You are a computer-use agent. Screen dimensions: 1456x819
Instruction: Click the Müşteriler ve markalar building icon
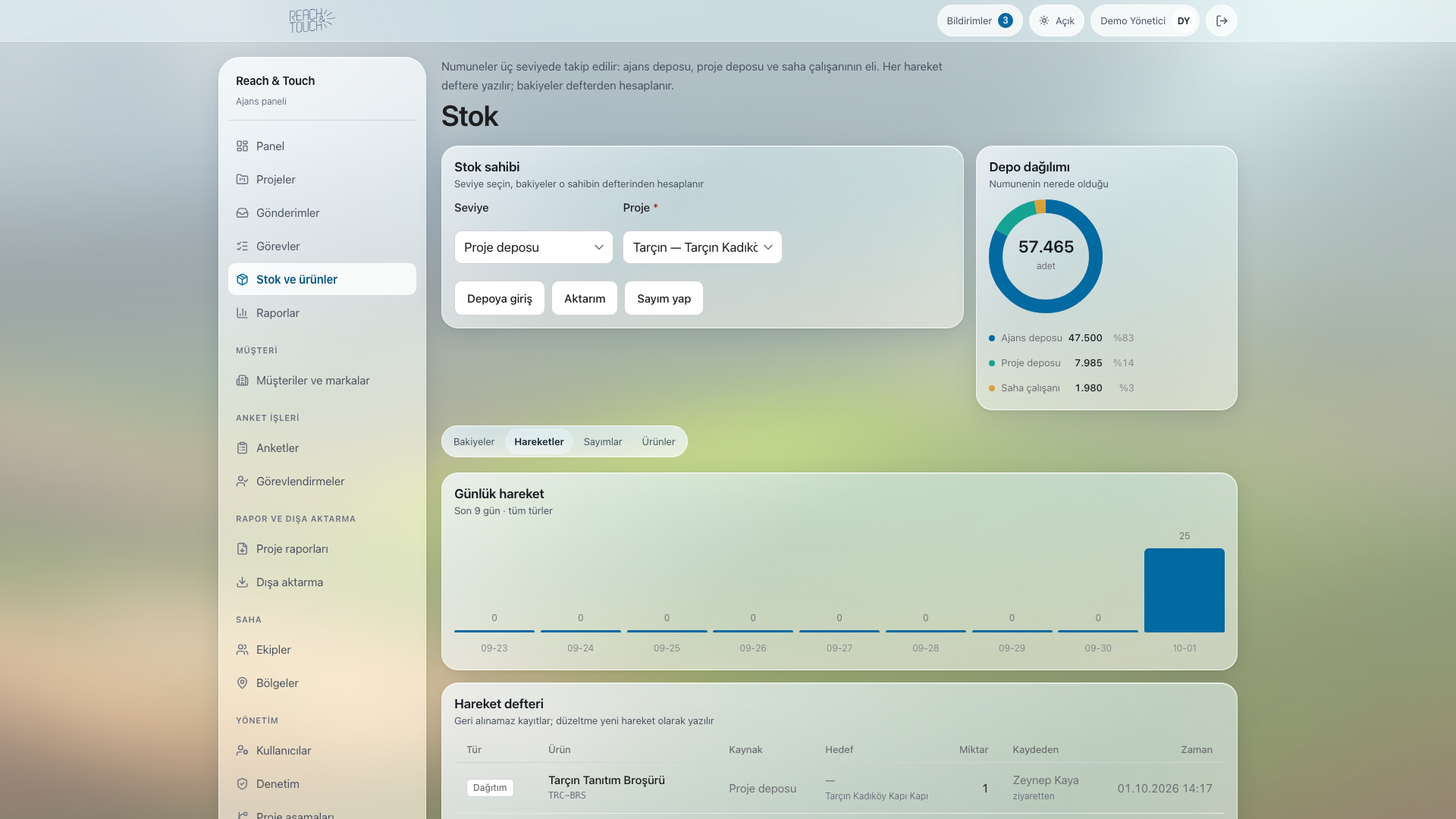(x=242, y=381)
